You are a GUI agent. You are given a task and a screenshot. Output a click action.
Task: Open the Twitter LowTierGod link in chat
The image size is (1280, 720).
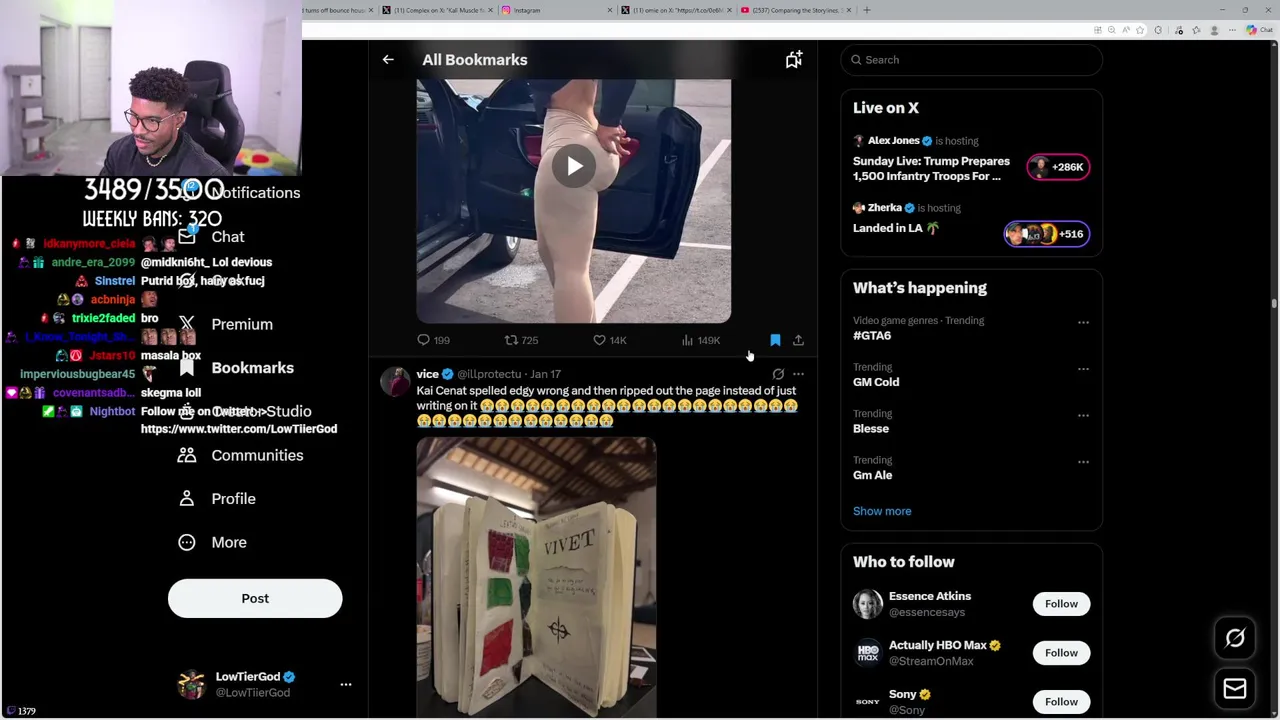tap(239, 429)
